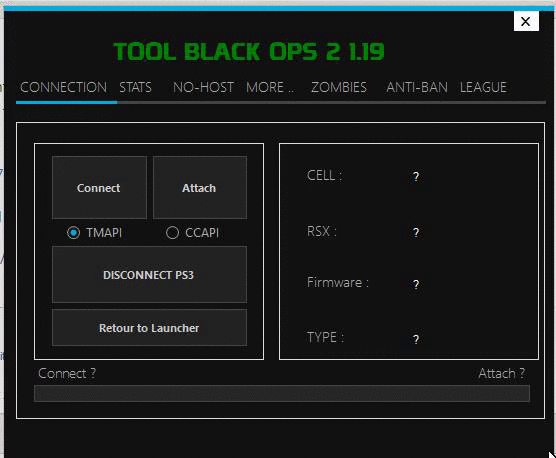Click the CELL : label

[324, 175]
